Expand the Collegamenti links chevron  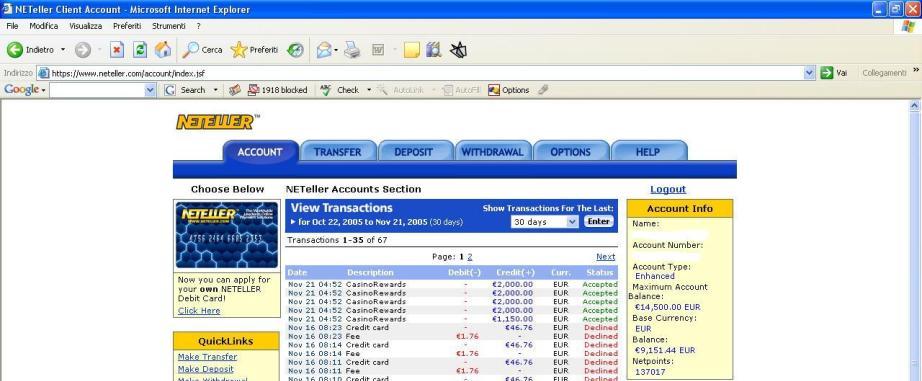point(916,71)
